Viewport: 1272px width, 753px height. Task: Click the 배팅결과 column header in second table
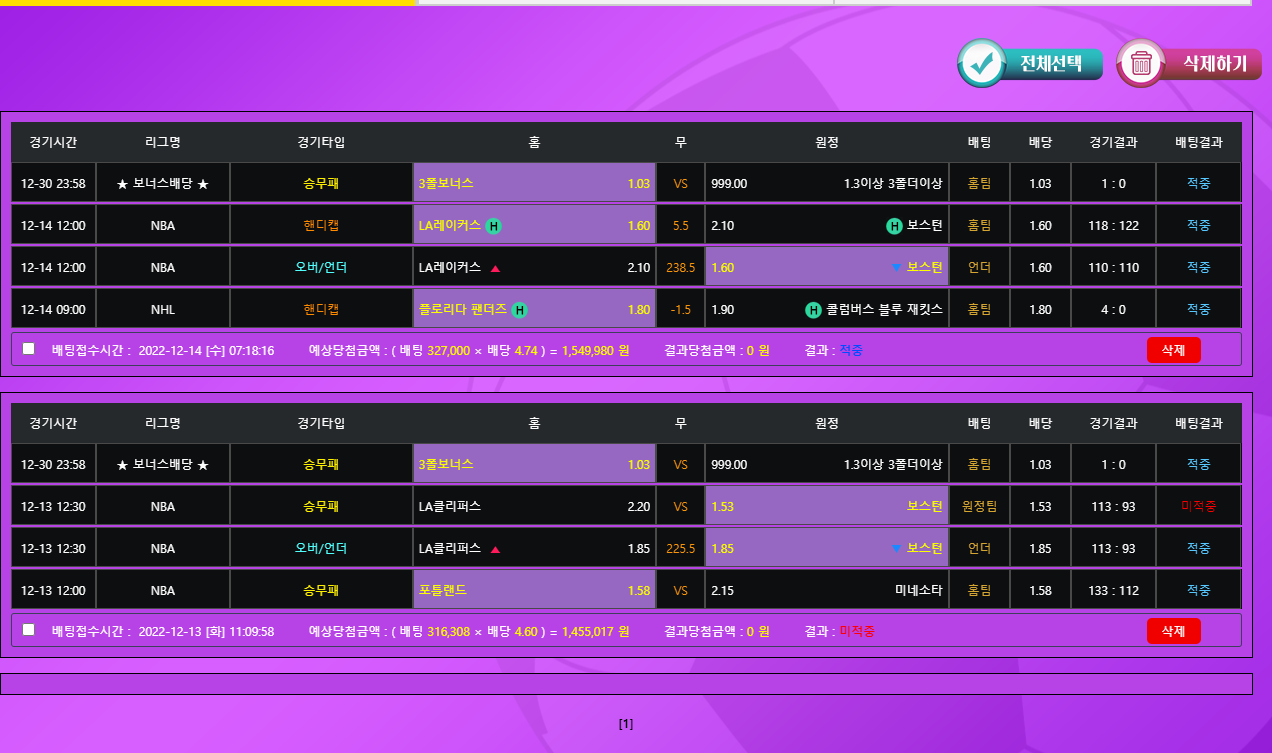1198,423
